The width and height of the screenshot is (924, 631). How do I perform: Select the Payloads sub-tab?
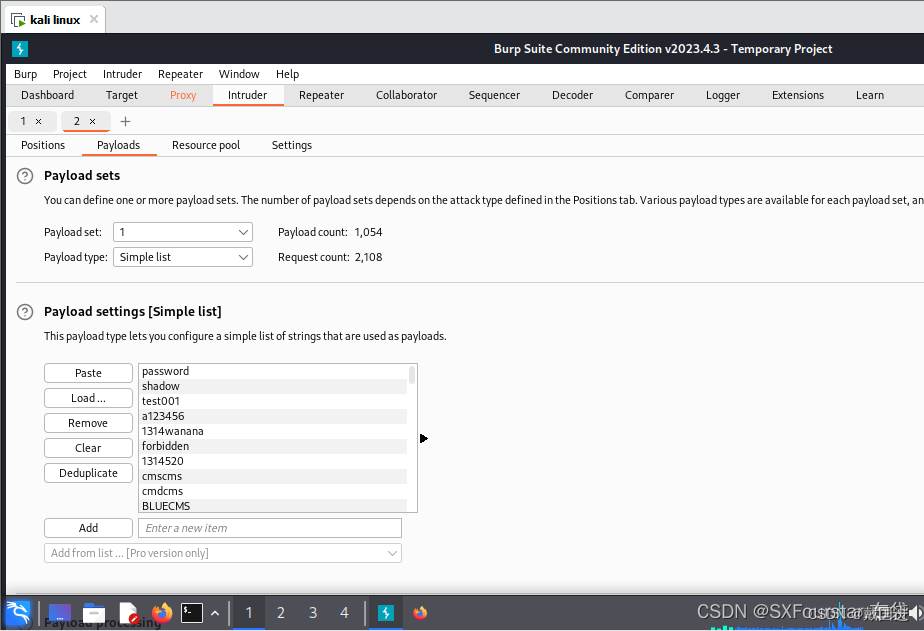118,146
